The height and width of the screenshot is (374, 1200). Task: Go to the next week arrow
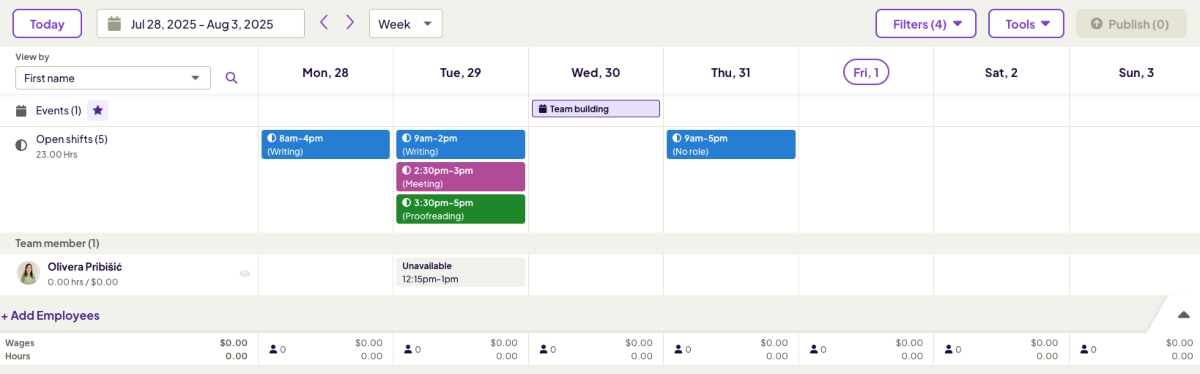click(350, 22)
